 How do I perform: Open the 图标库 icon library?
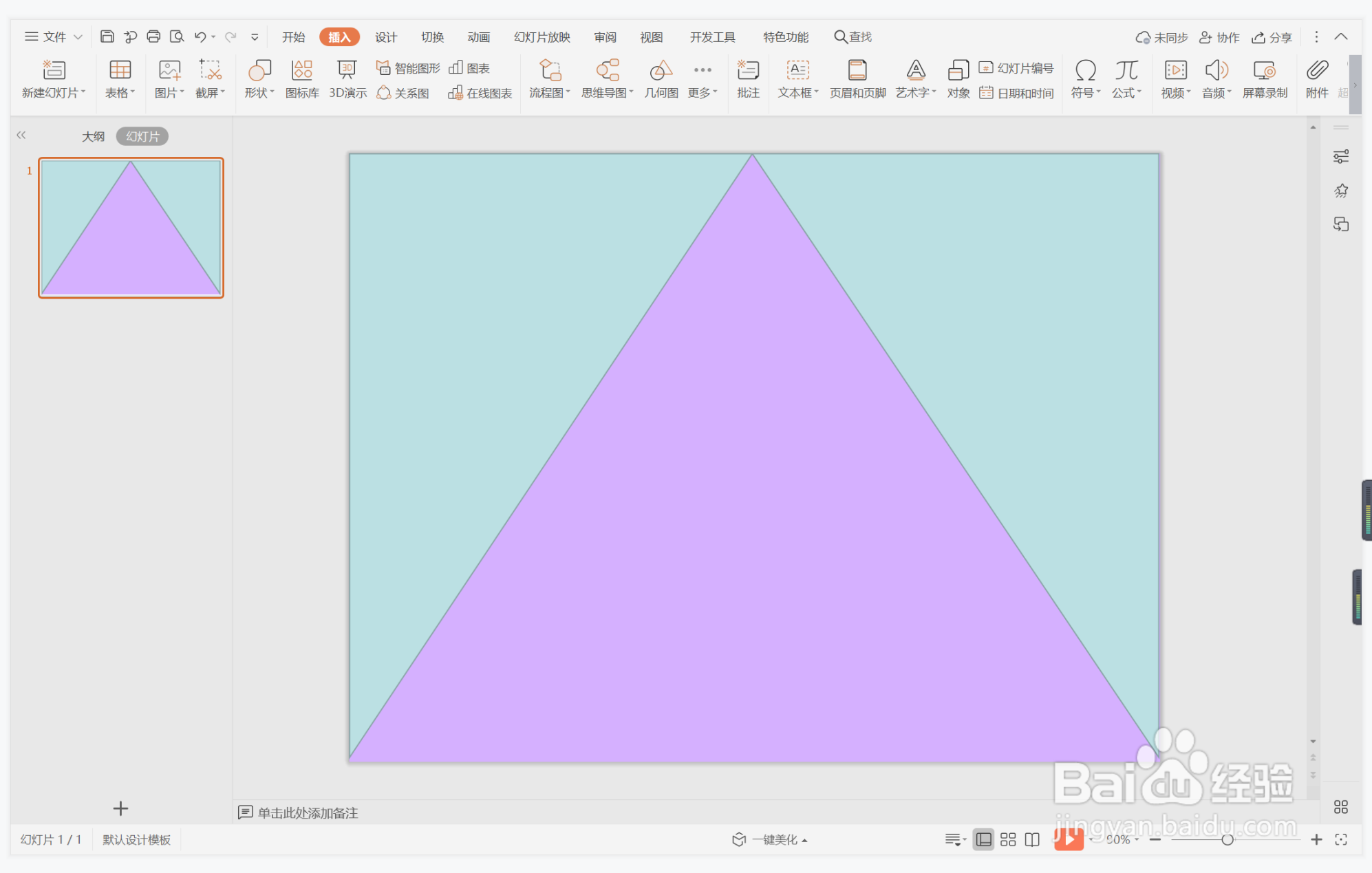click(x=301, y=79)
